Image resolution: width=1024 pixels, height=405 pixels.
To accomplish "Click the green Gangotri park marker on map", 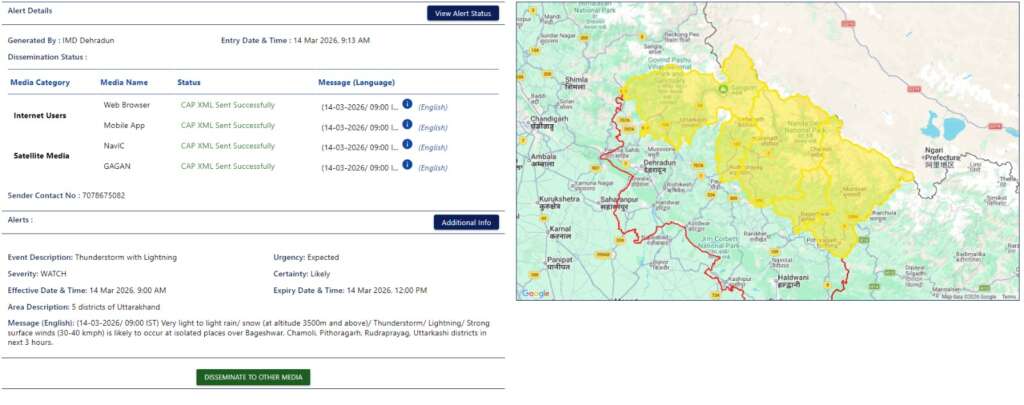I will tap(722, 88).
